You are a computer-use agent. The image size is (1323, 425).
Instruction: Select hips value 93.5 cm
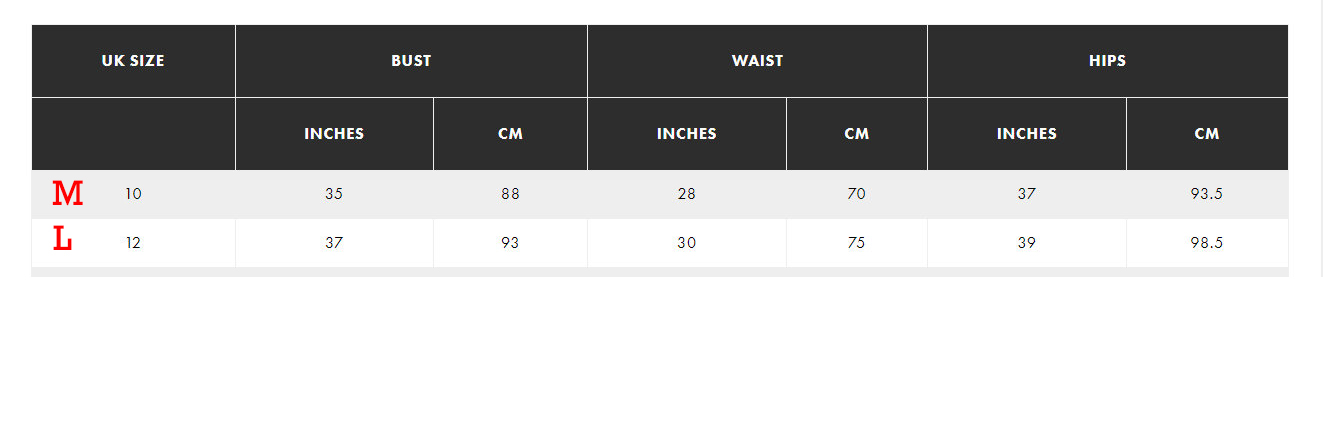tap(1207, 194)
